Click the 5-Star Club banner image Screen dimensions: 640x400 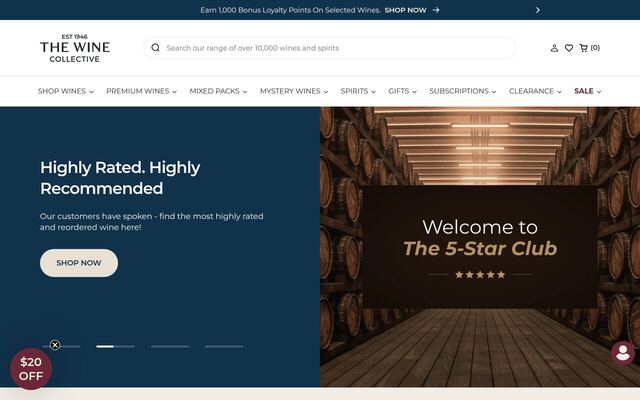pos(480,247)
